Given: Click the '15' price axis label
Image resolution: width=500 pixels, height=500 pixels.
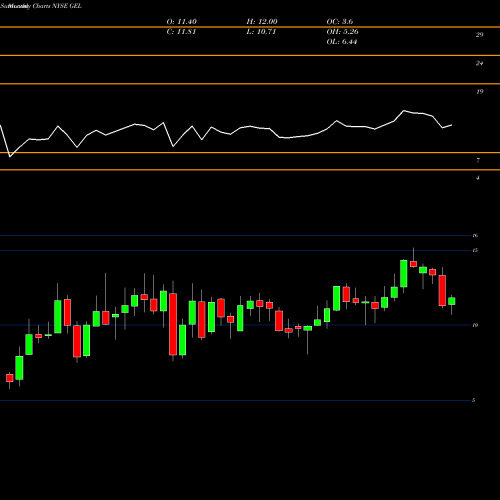Looking at the screenshot, I should (x=475, y=250).
